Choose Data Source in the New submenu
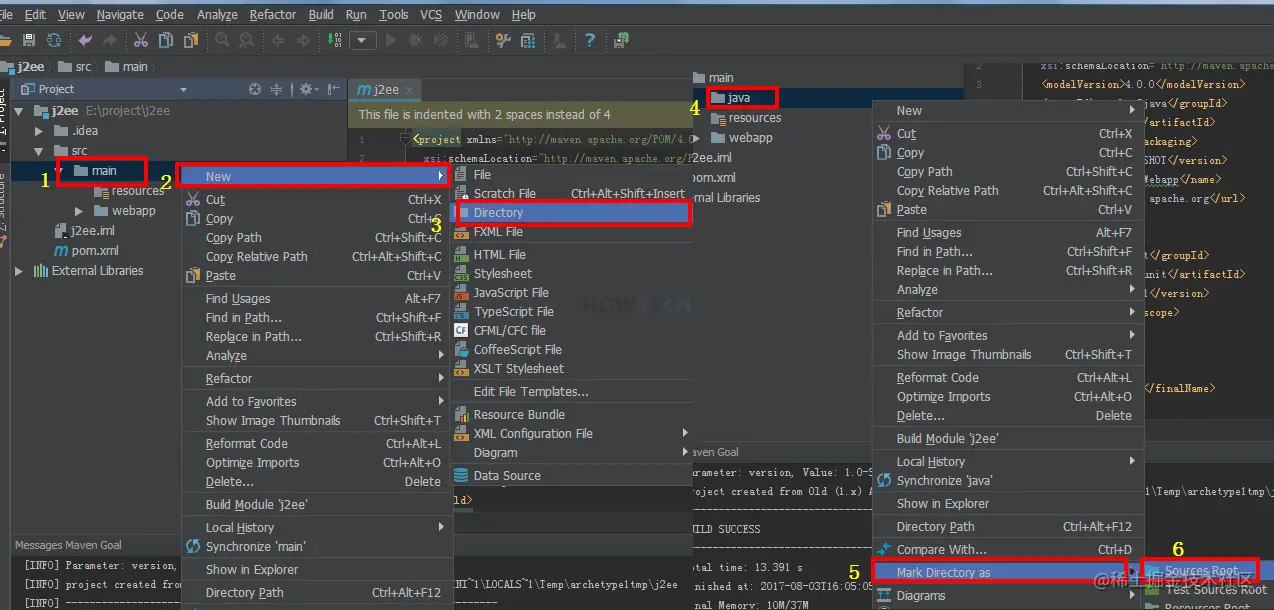Viewport: 1274px width, 610px height. 570,476
